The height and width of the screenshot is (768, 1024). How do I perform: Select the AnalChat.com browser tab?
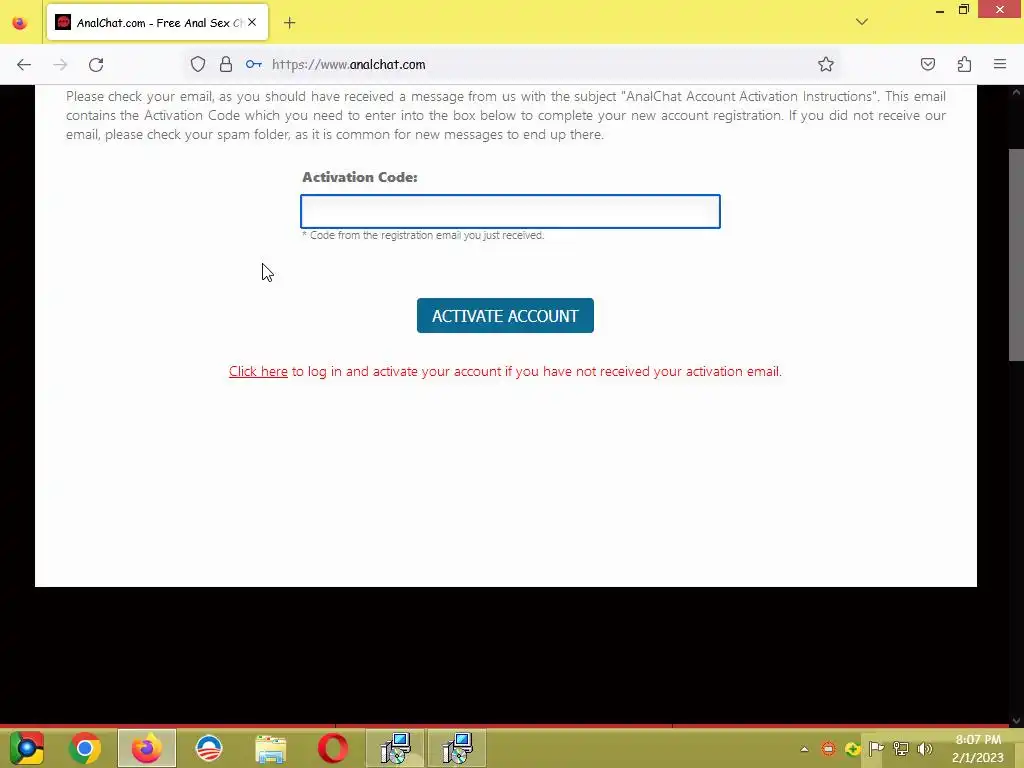point(157,23)
